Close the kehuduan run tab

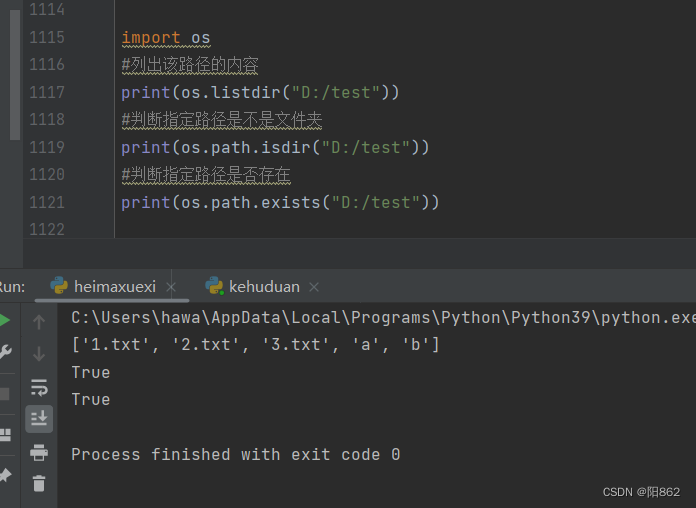(x=314, y=287)
